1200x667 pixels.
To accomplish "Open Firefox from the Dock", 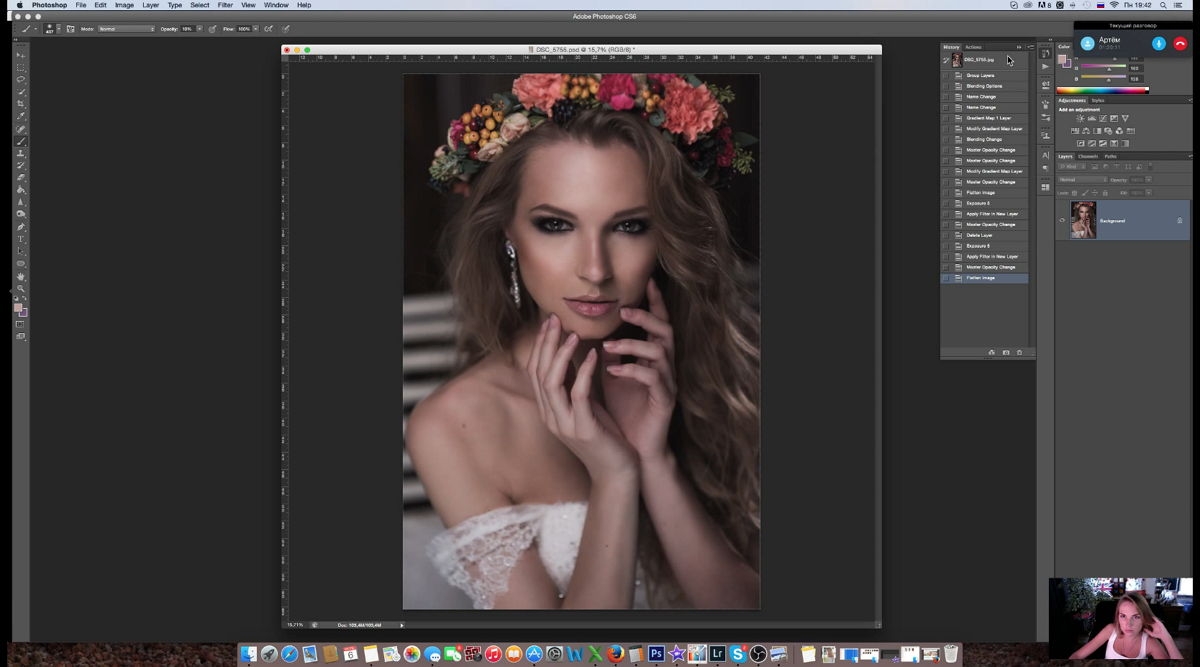I will click(615, 654).
